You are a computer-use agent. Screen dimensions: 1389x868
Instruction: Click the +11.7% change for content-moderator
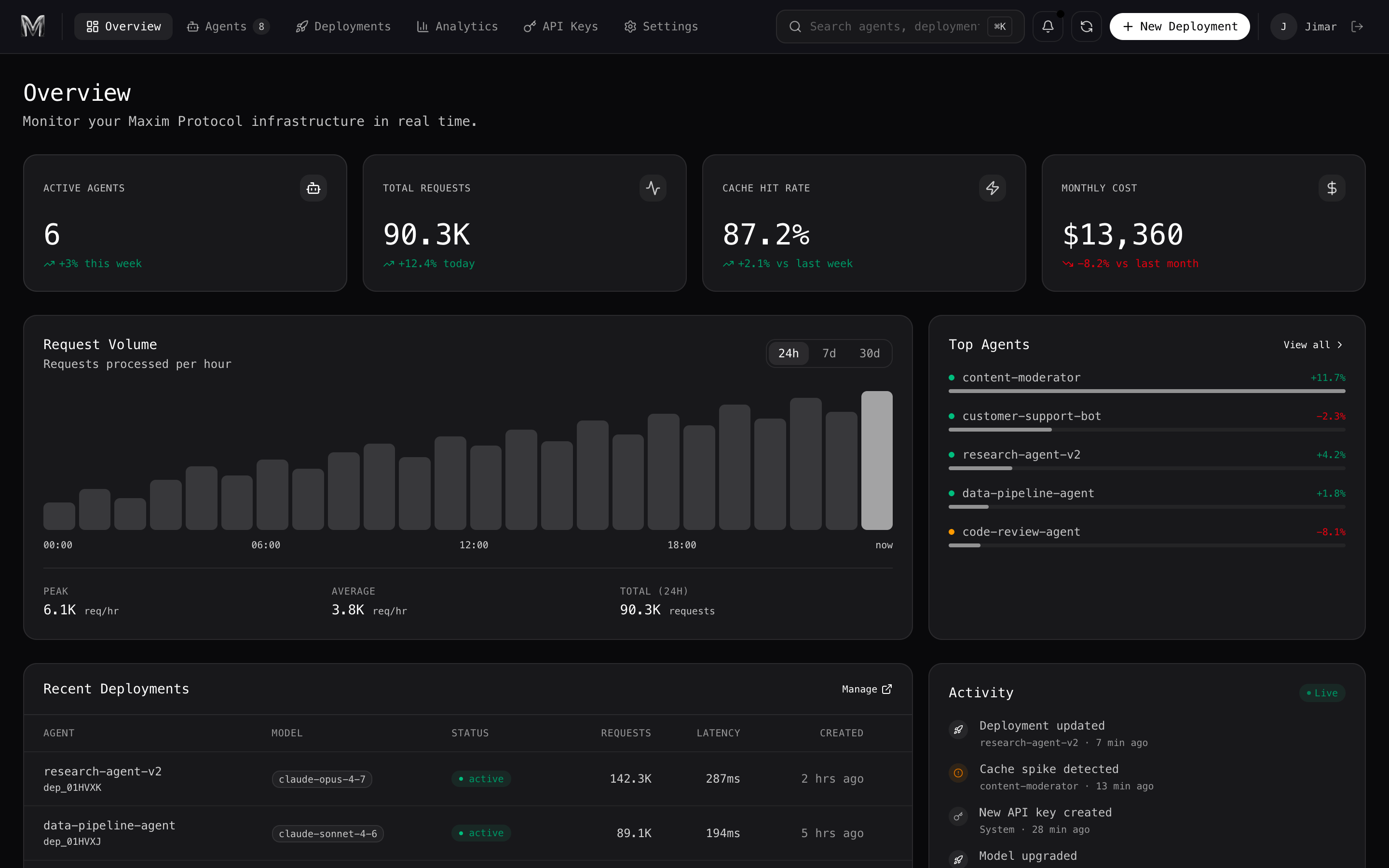coord(1328,377)
